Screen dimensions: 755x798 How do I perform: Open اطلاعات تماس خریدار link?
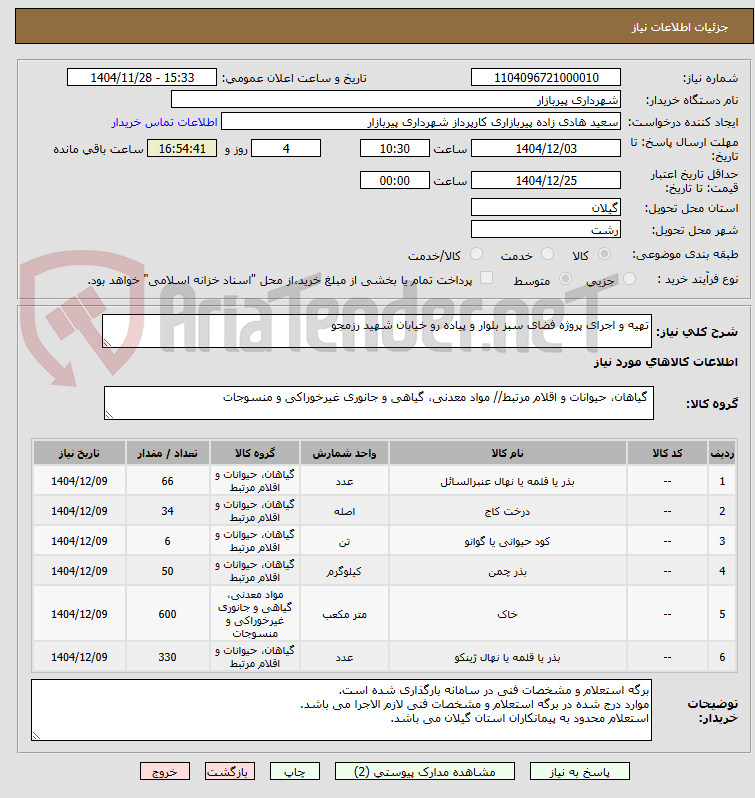pos(165,122)
